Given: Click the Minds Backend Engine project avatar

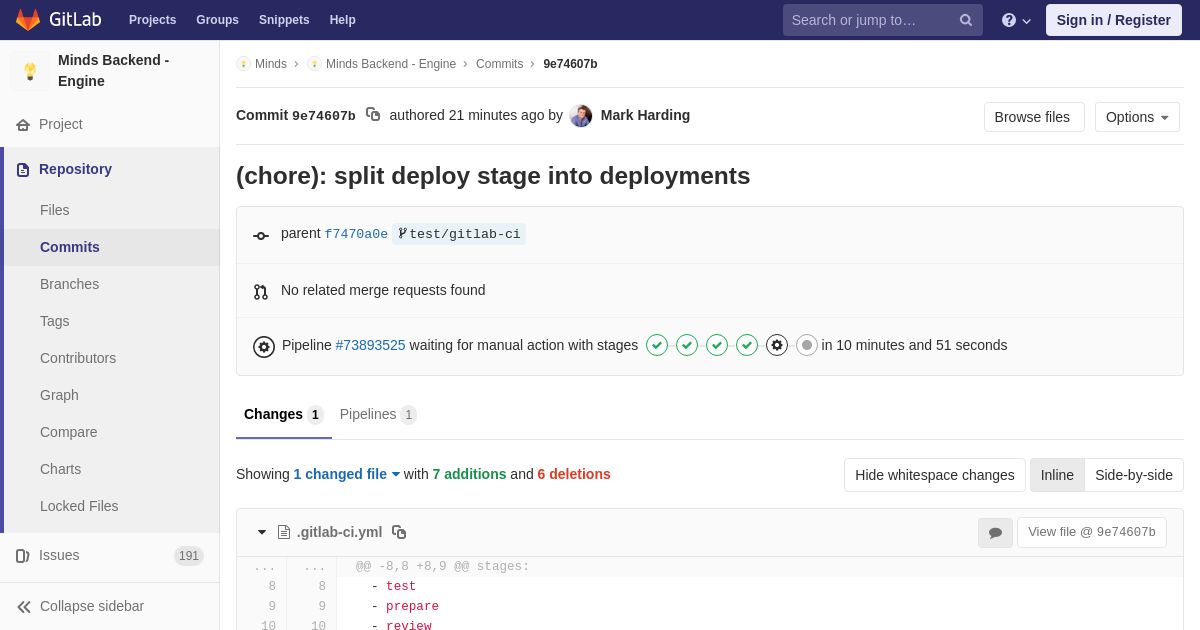Looking at the screenshot, I should (x=30, y=71).
